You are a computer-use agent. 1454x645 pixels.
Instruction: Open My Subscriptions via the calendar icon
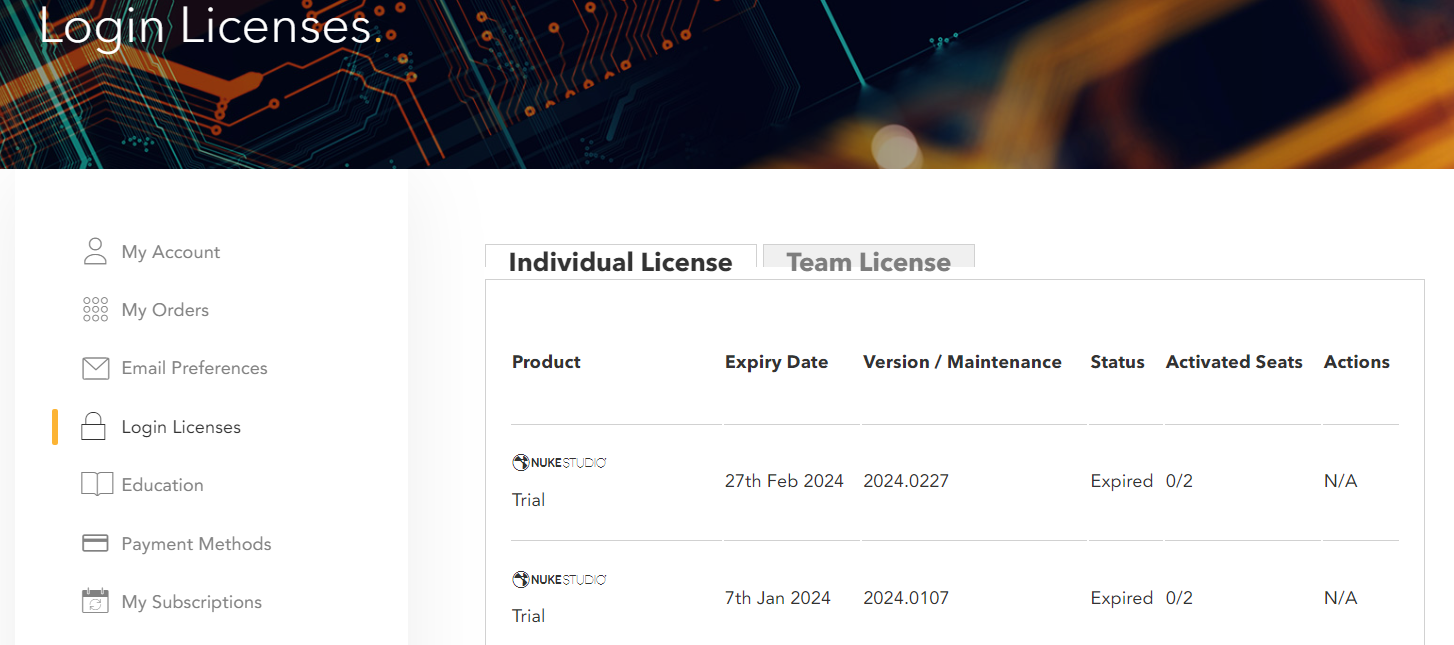pyautogui.click(x=95, y=601)
